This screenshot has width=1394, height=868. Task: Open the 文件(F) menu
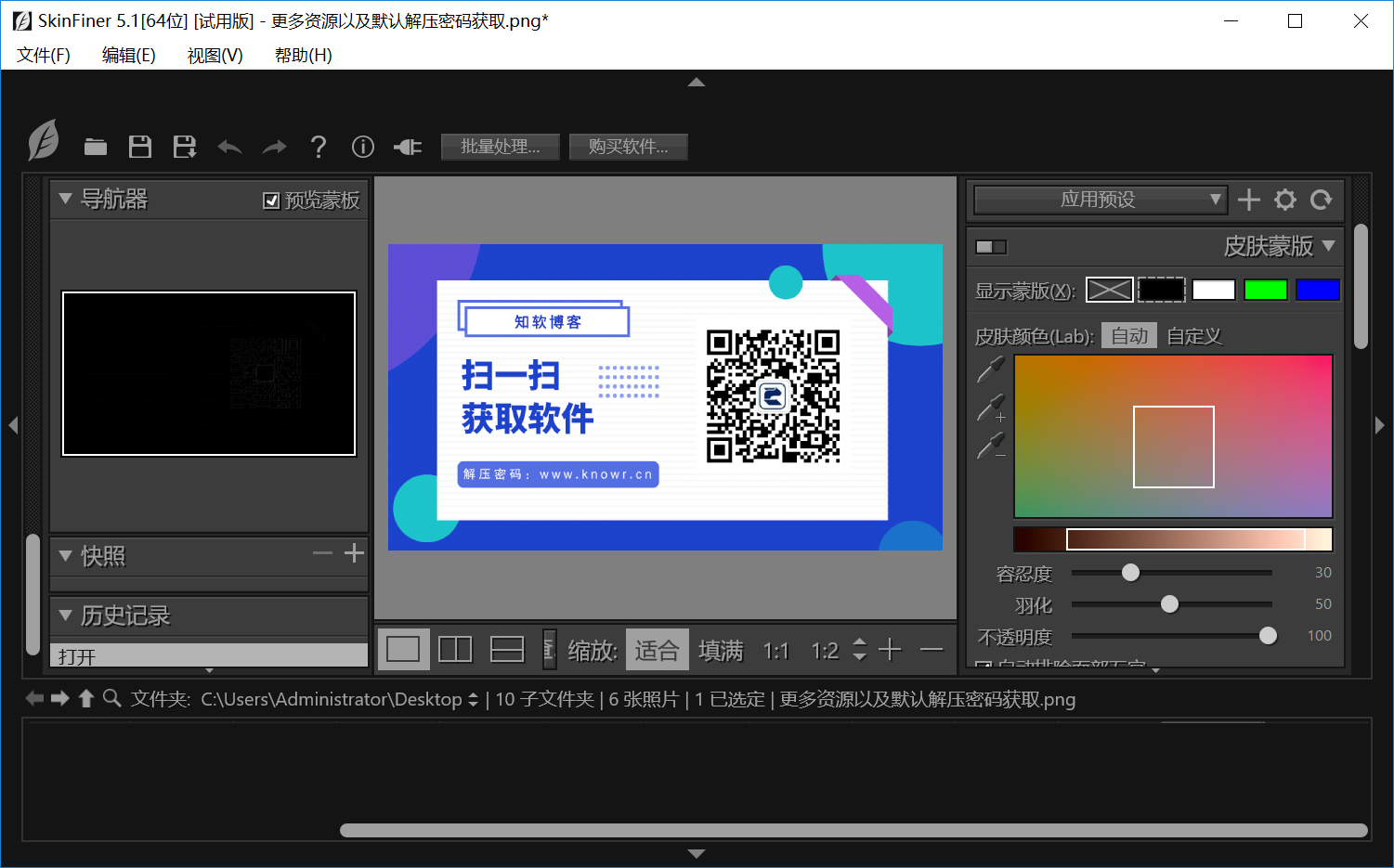(44, 56)
